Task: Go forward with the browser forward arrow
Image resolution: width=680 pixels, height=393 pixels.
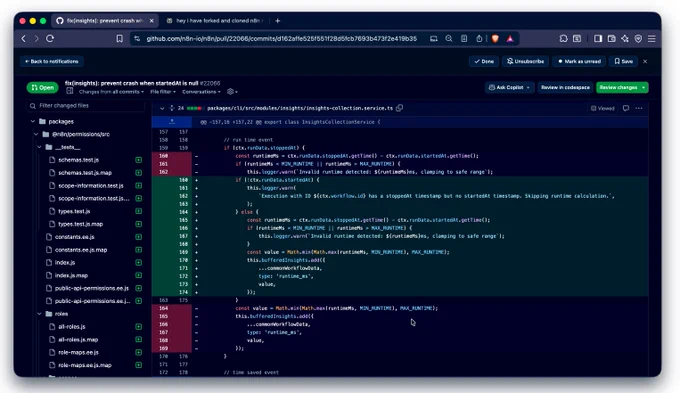Action: point(36,39)
